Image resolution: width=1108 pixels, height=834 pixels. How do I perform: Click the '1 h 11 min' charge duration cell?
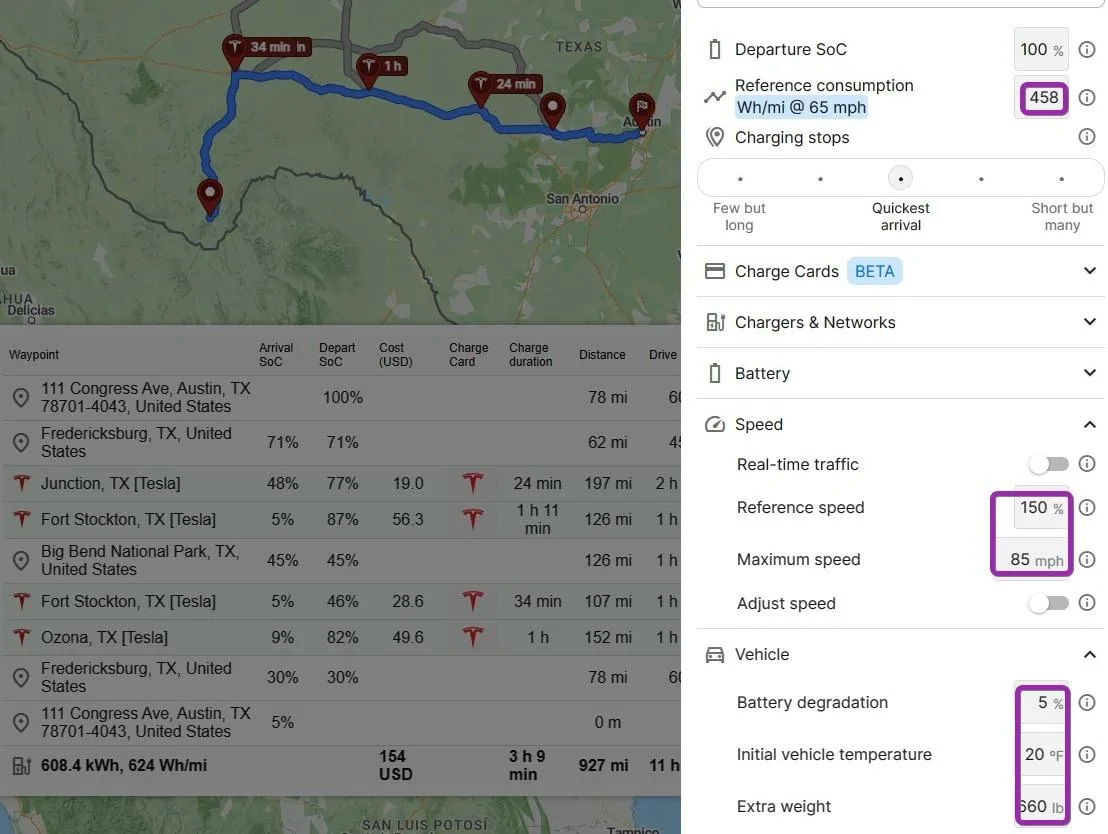[537, 519]
